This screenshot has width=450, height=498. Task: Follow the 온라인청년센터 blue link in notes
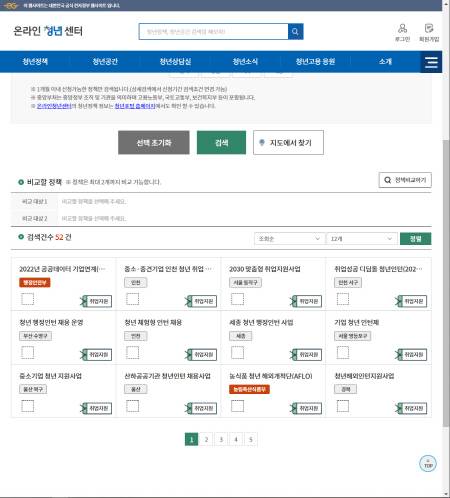click(54, 106)
